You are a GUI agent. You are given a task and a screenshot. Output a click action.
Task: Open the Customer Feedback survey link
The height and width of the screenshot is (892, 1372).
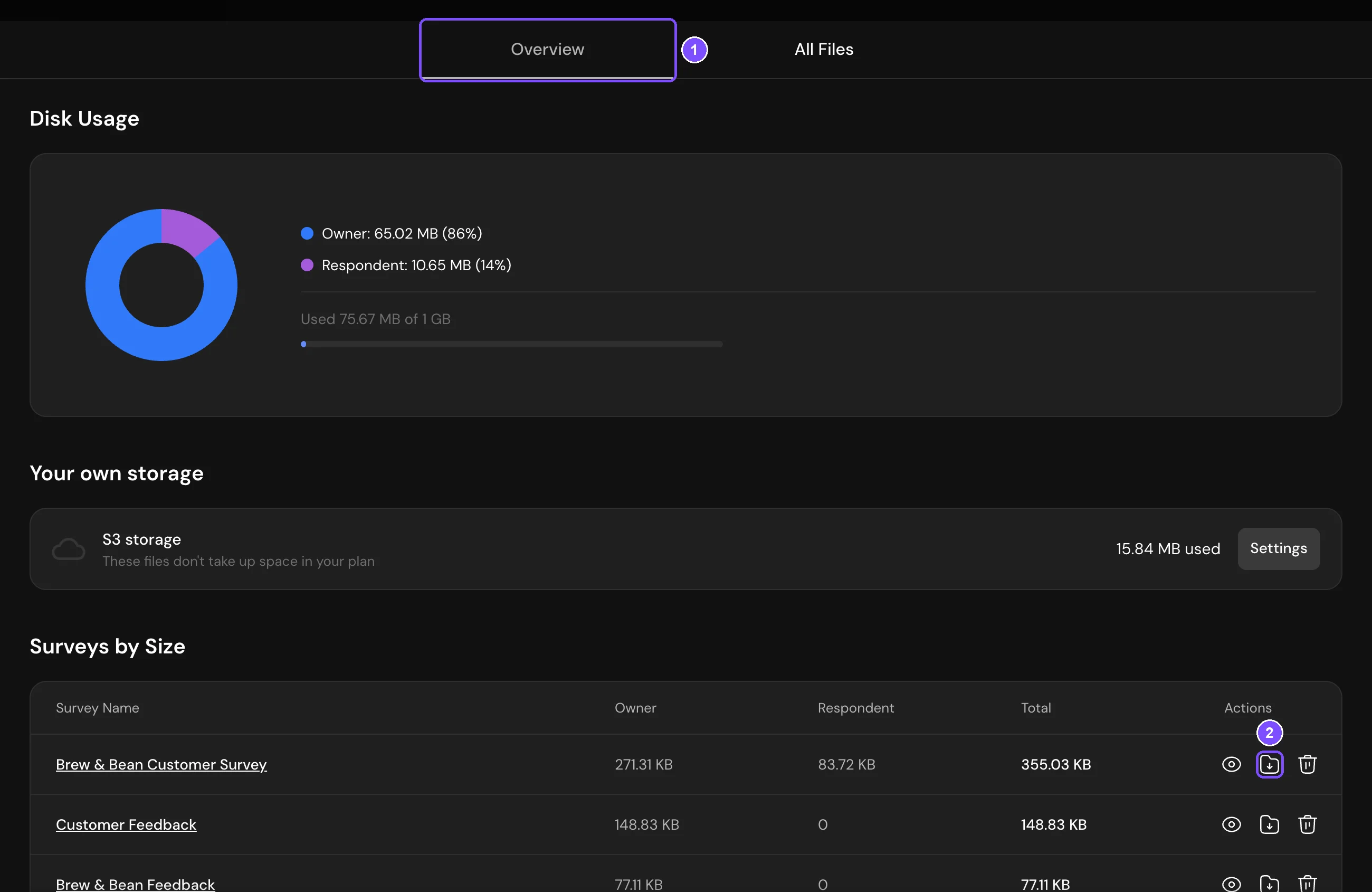click(126, 824)
